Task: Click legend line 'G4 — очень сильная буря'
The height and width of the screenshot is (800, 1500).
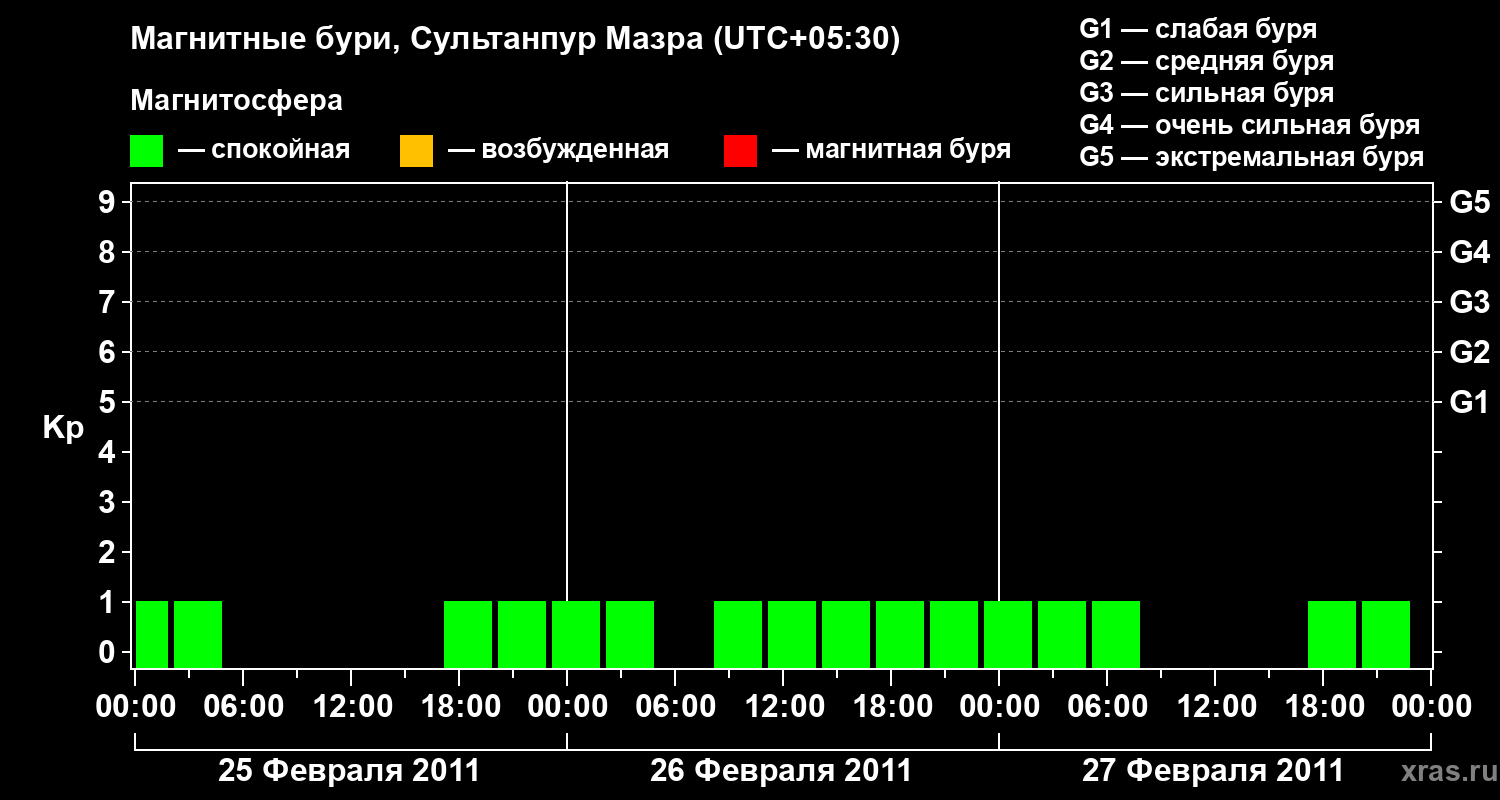Action: pos(1249,124)
